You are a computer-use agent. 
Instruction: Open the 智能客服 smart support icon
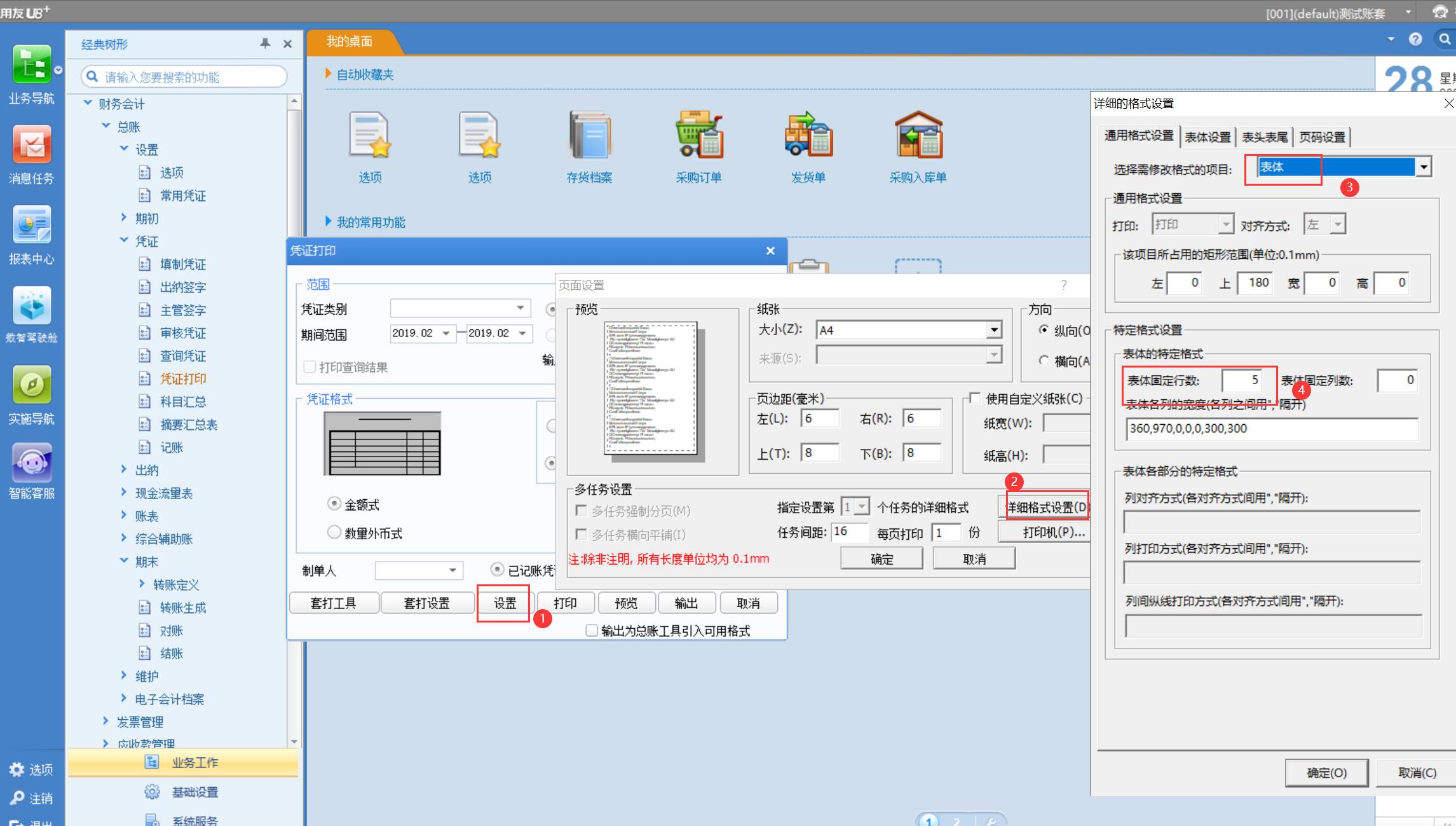coord(32,462)
